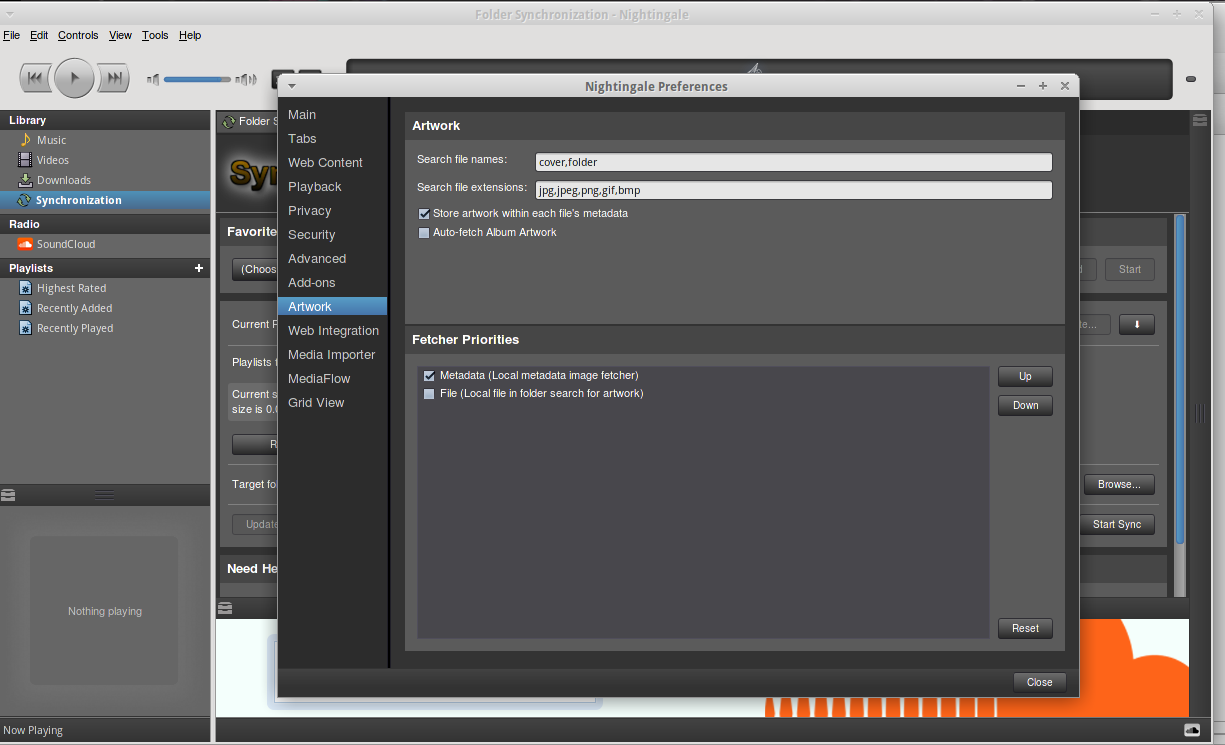Select the Web Integration preferences category
This screenshot has height=745, width=1225.
tap(332, 331)
